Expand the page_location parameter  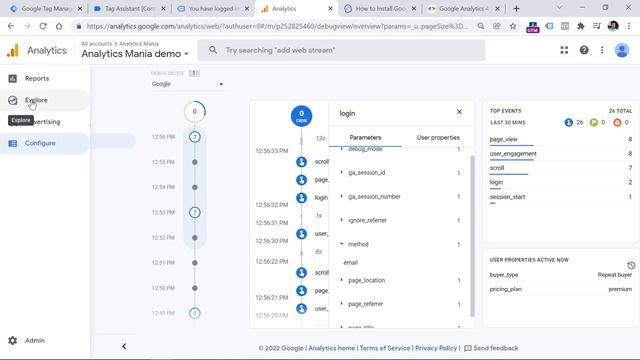pyautogui.click(x=342, y=280)
